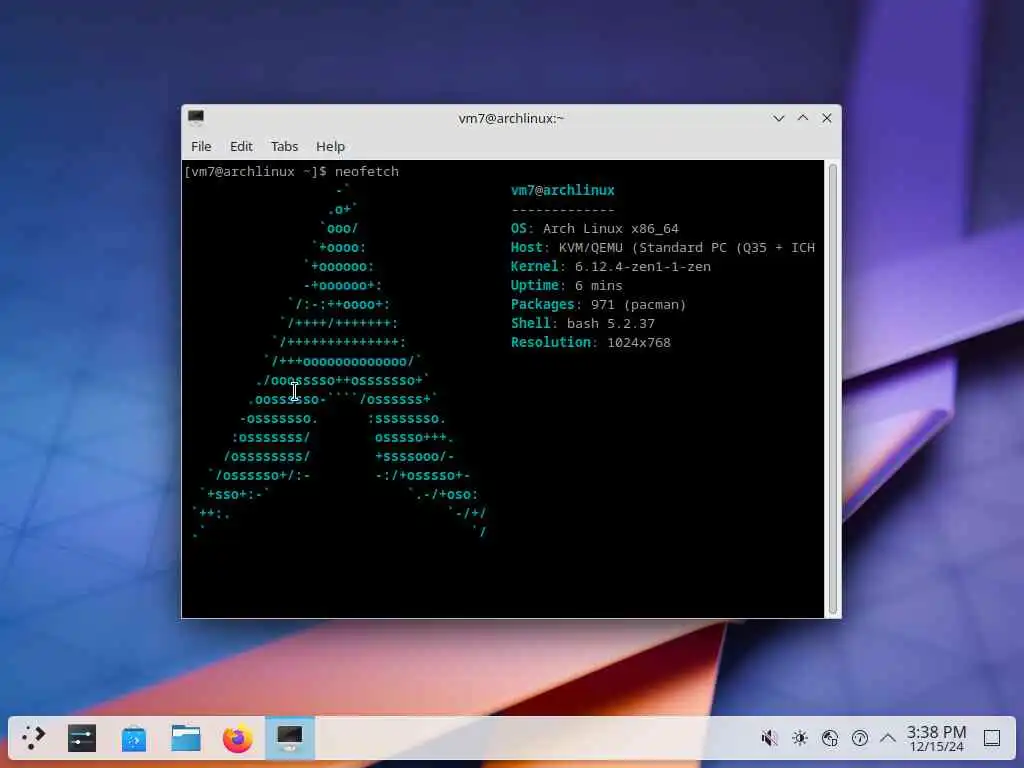Image resolution: width=1024 pixels, height=768 pixels.
Task: Close the vm7@archlinux terminal window
Action: [x=827, y=118]
